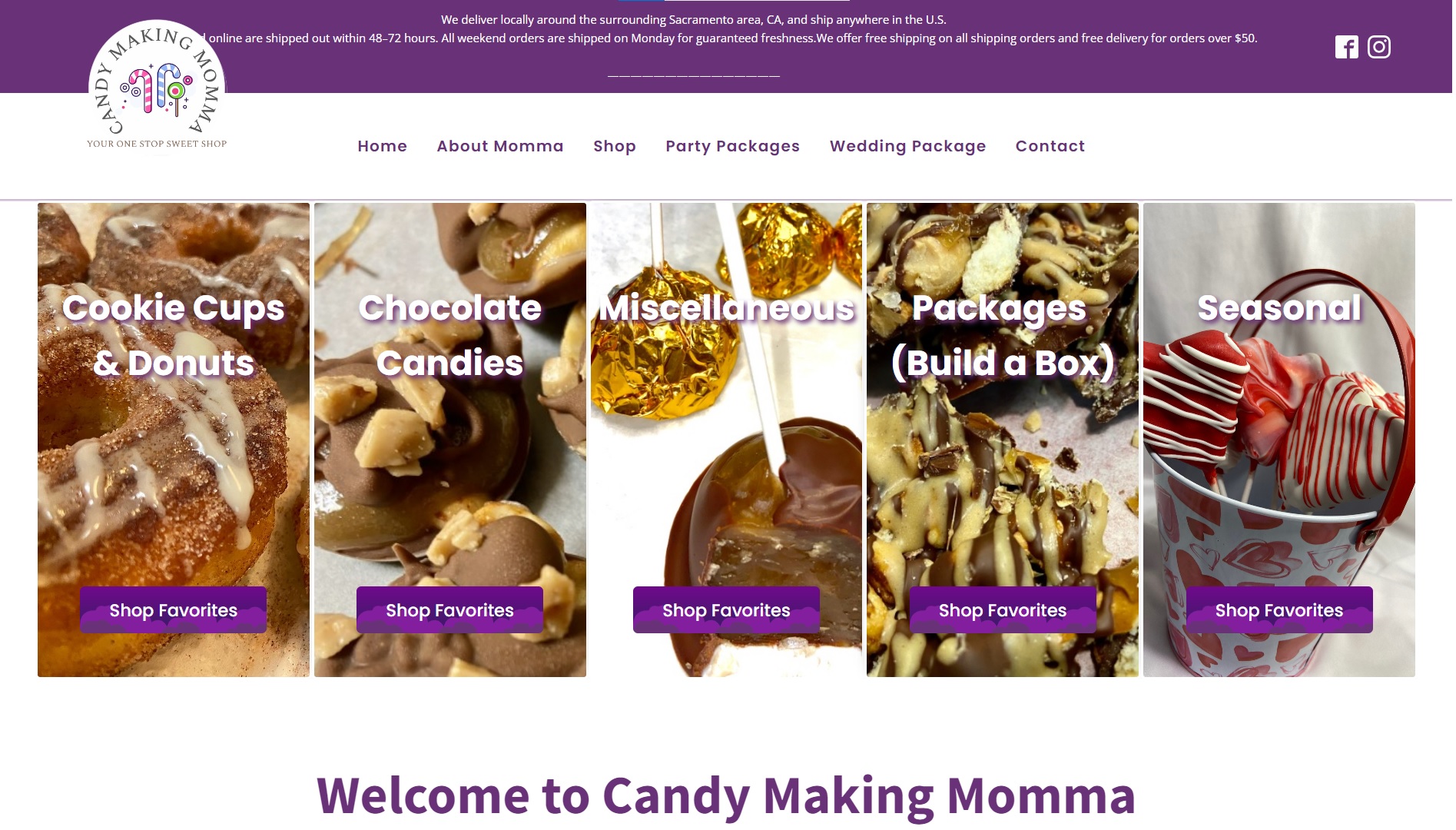Click the Welcome to Candy Making Momma heading
The width and height of the screenshot is (1456, 830).
[726, 795]
